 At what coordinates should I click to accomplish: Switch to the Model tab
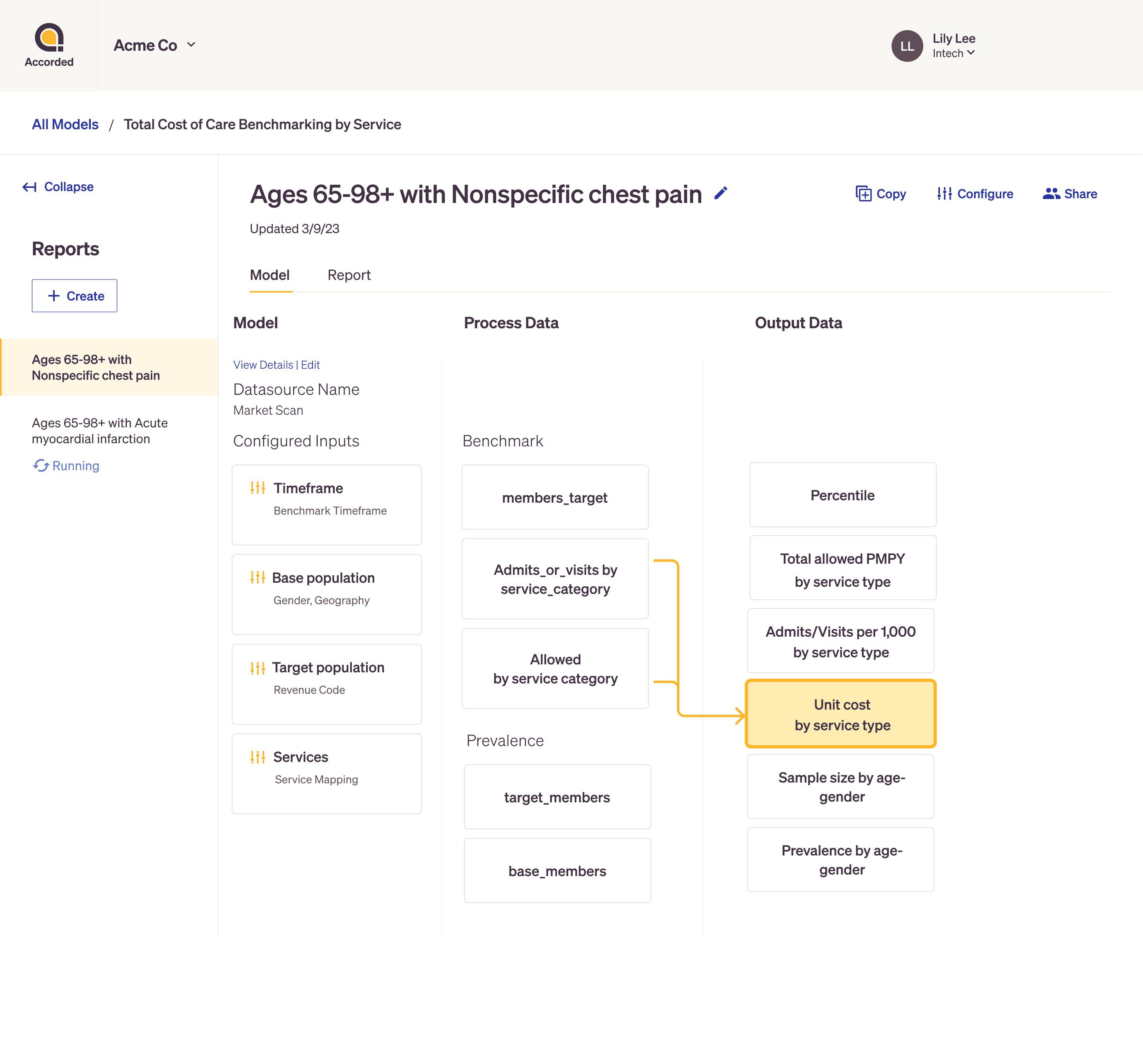(x=270, y=276)
